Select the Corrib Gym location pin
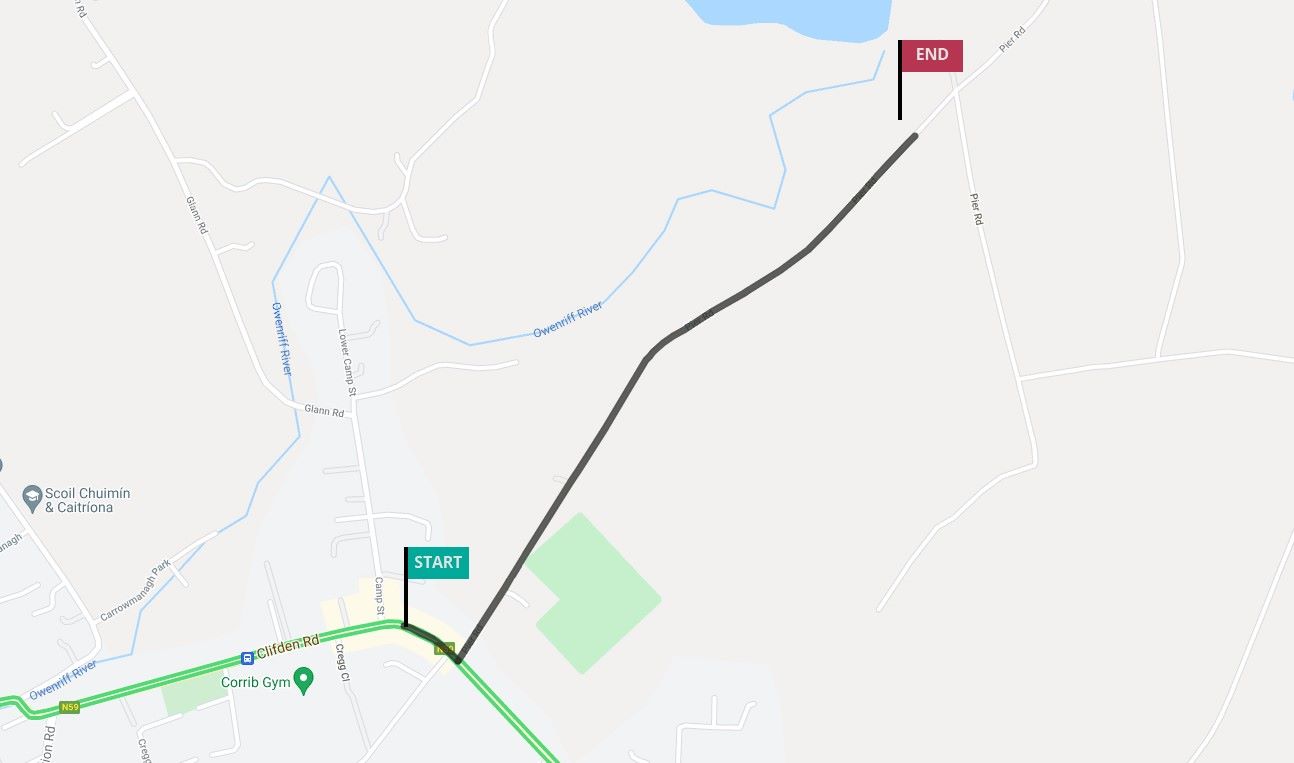Screen dimensions: 1294x763 pos(306,682)
